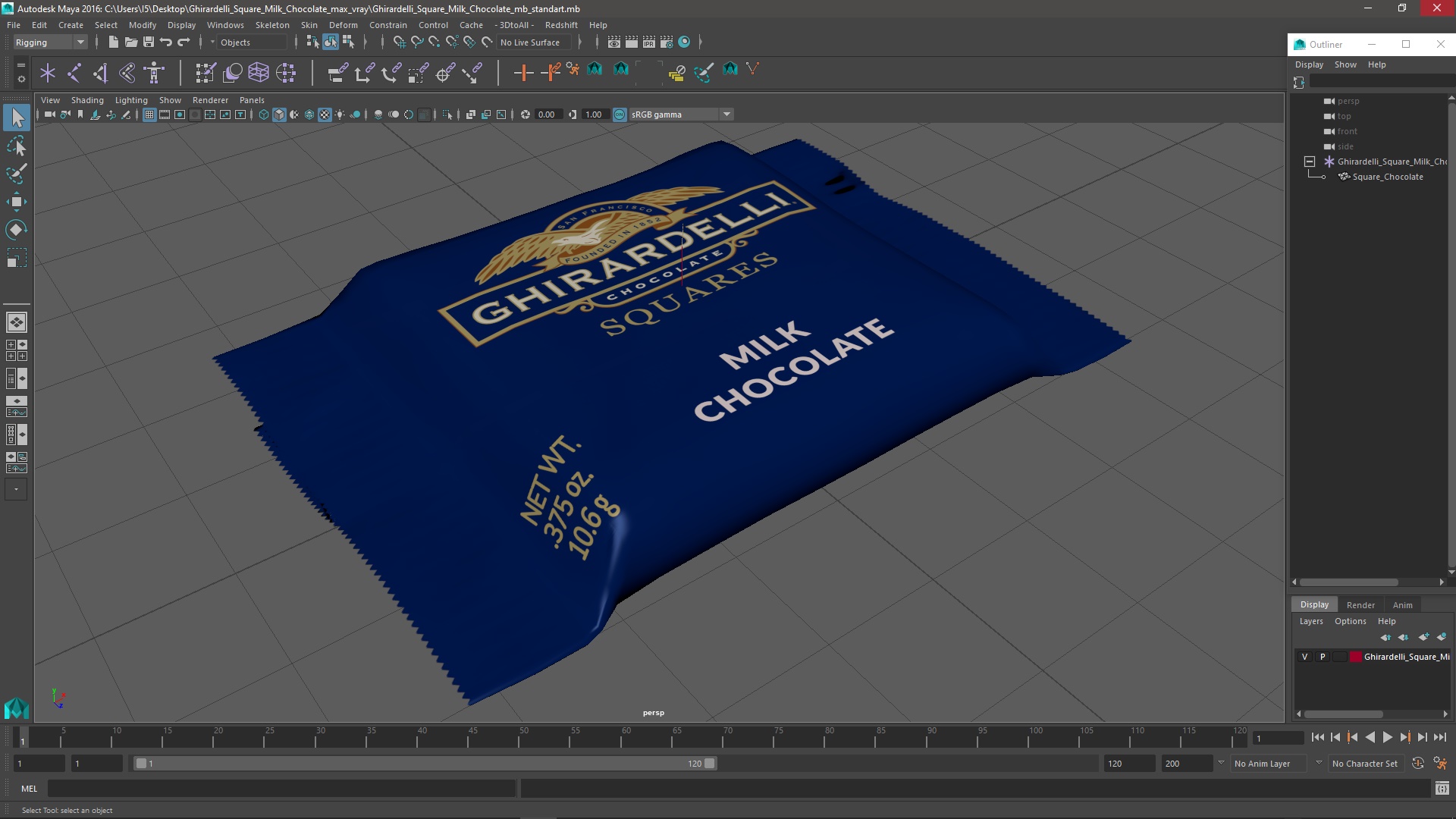
Task: Create a lattice deformer from shelf
Action: pyautogui.click(x=259, y=73)
